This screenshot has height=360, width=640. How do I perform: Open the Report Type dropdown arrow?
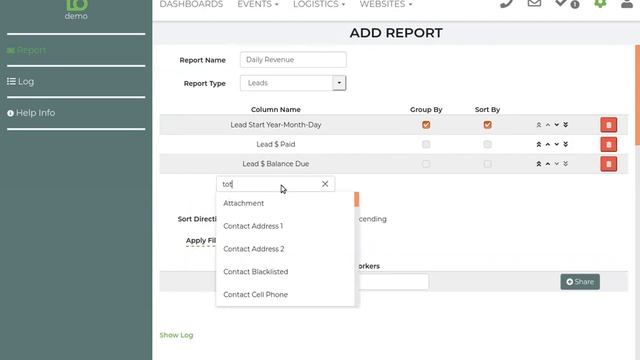339,83
